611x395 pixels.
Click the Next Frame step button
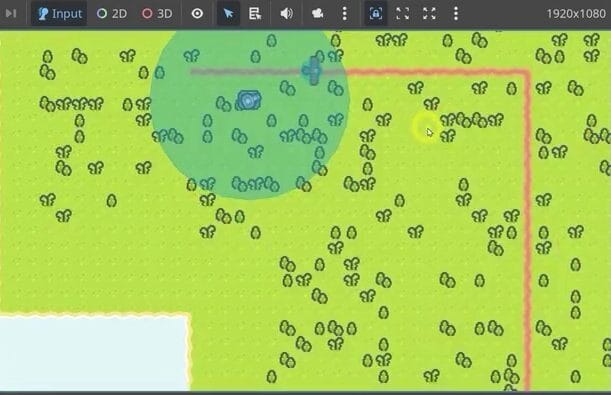click(x=11, y=14)
